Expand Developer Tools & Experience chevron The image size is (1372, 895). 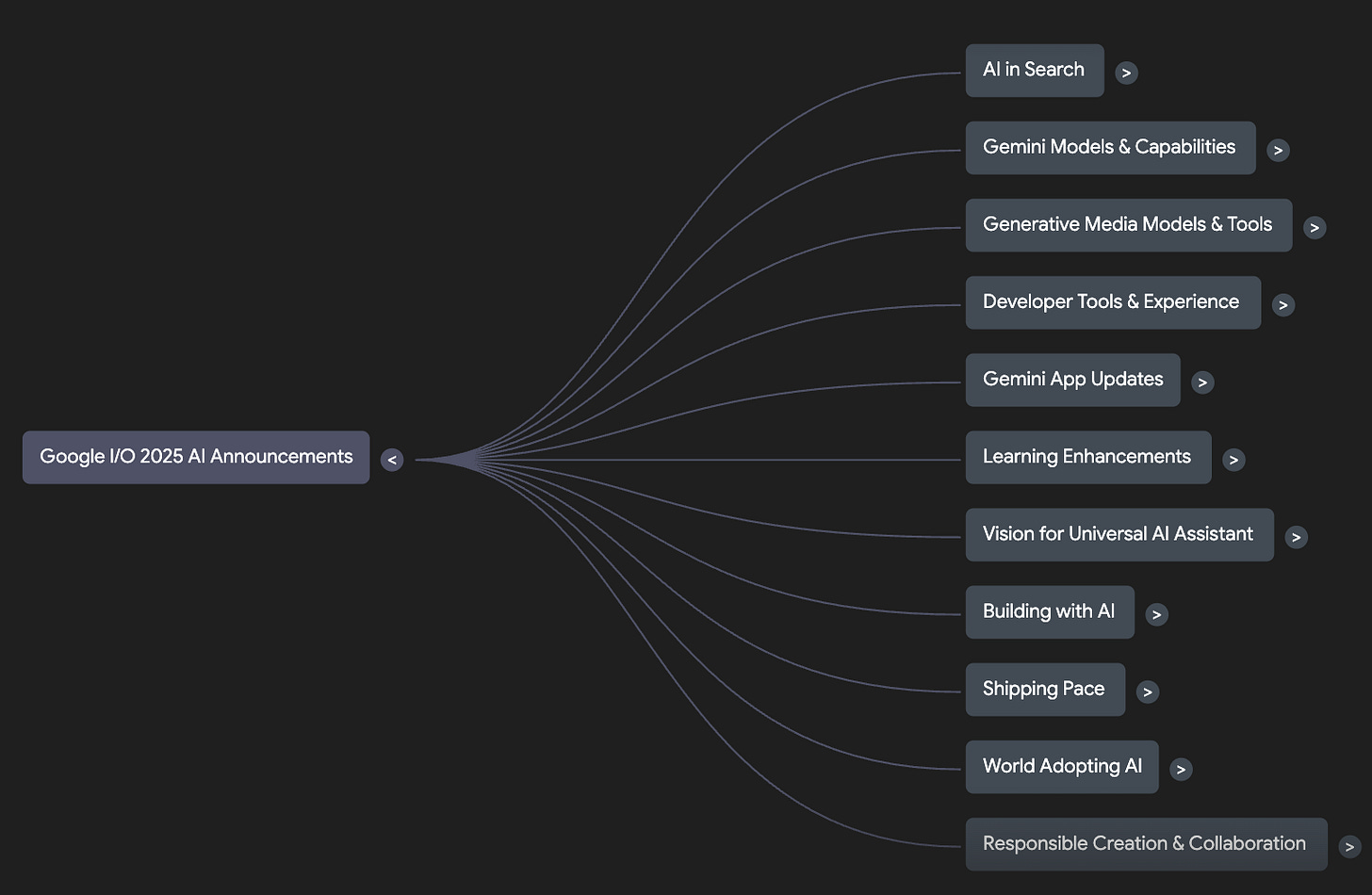1282,304
